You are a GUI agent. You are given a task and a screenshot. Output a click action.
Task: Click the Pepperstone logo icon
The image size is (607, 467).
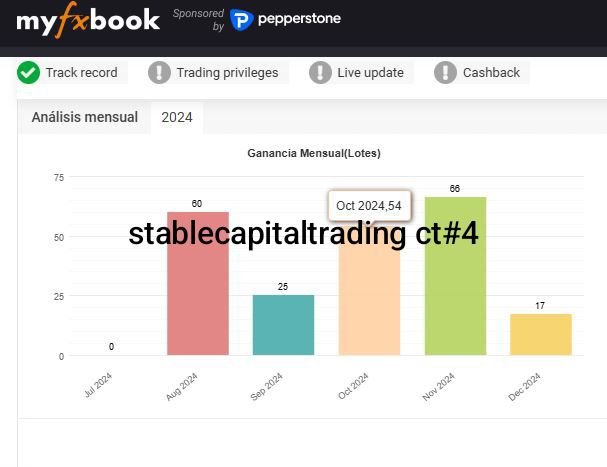click(241, 20)
